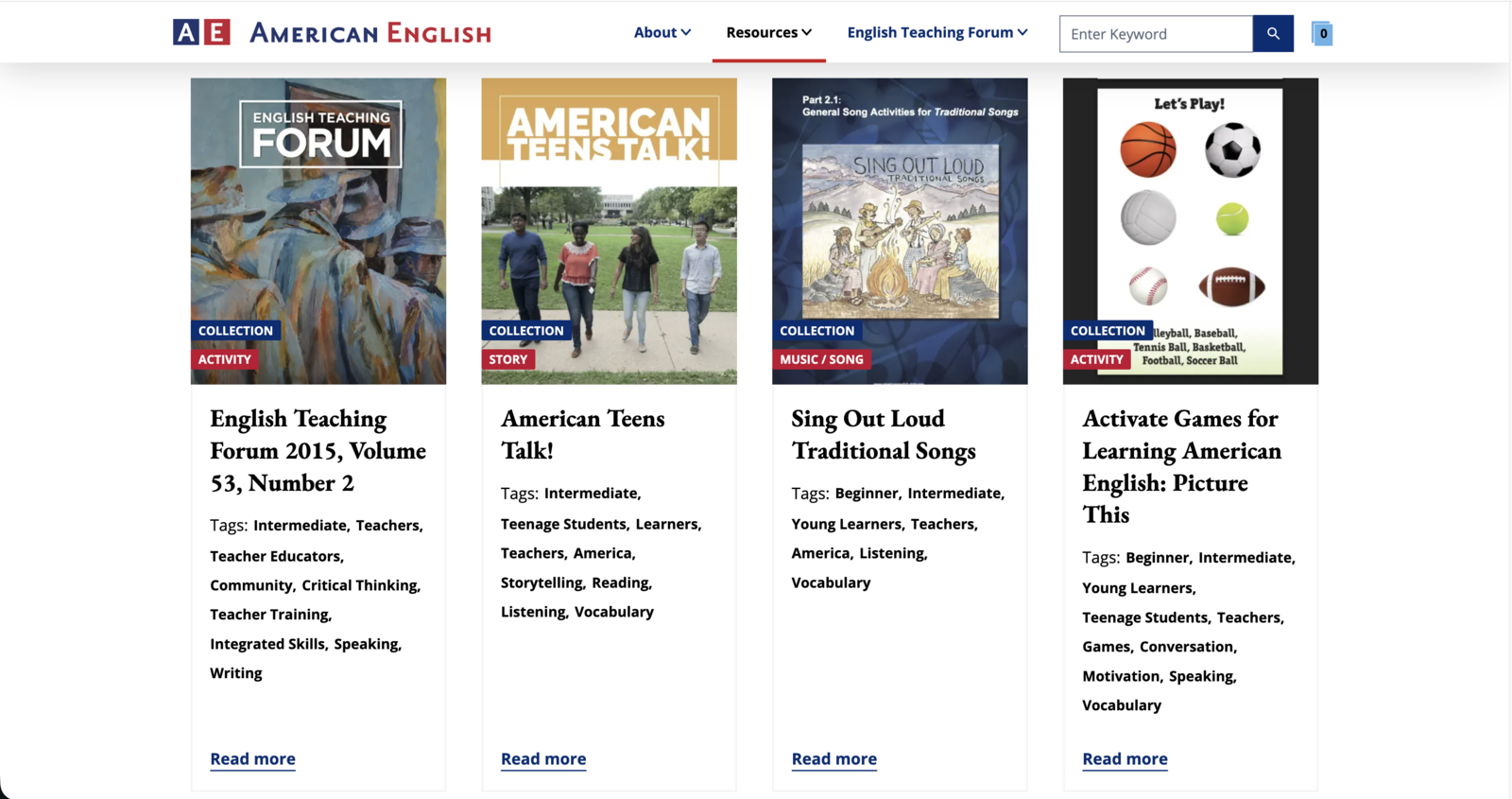Select the Storytelling tag

click(541, 582)
